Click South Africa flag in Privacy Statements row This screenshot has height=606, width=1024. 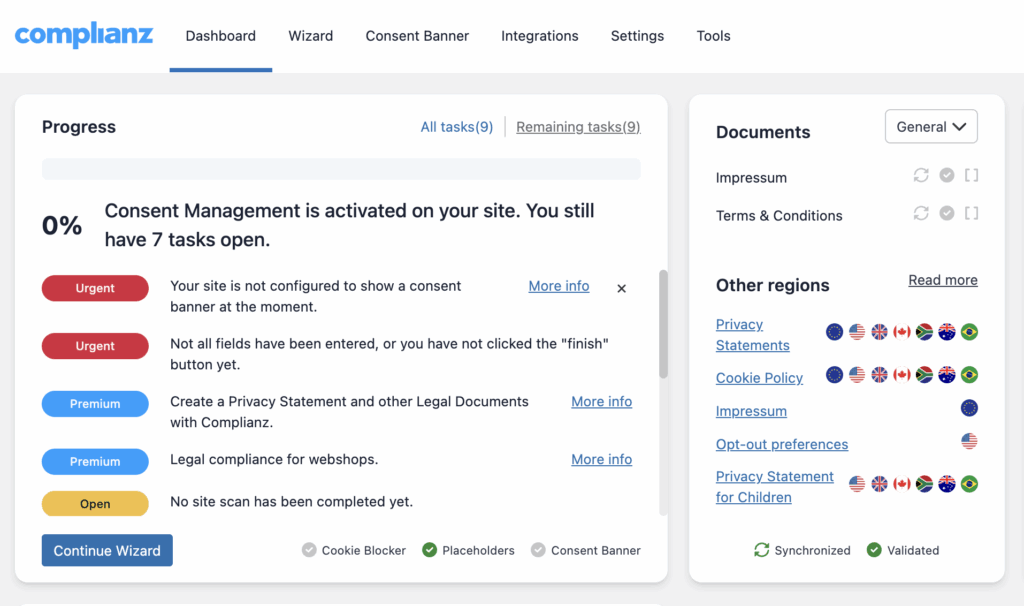click(924, 332)
